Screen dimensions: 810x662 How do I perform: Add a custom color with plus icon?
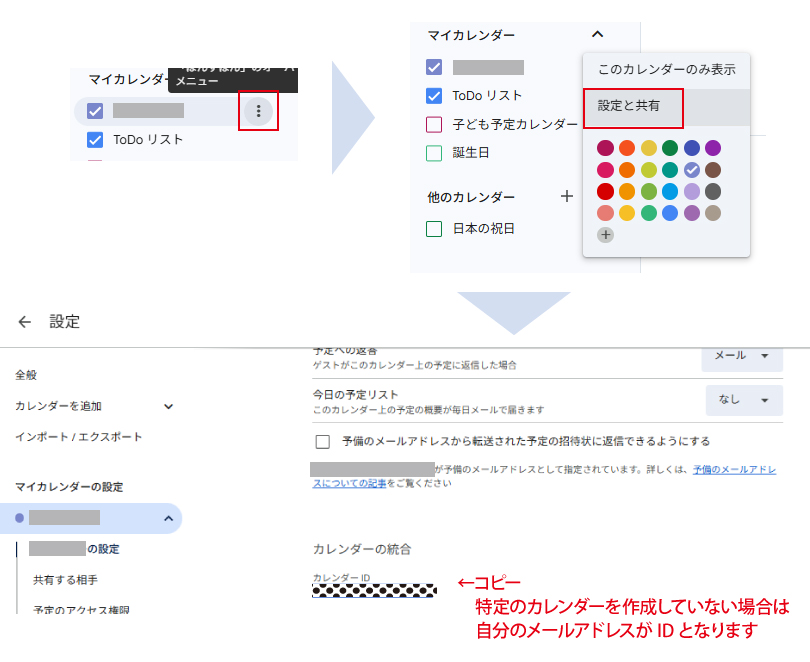[606, 235]
